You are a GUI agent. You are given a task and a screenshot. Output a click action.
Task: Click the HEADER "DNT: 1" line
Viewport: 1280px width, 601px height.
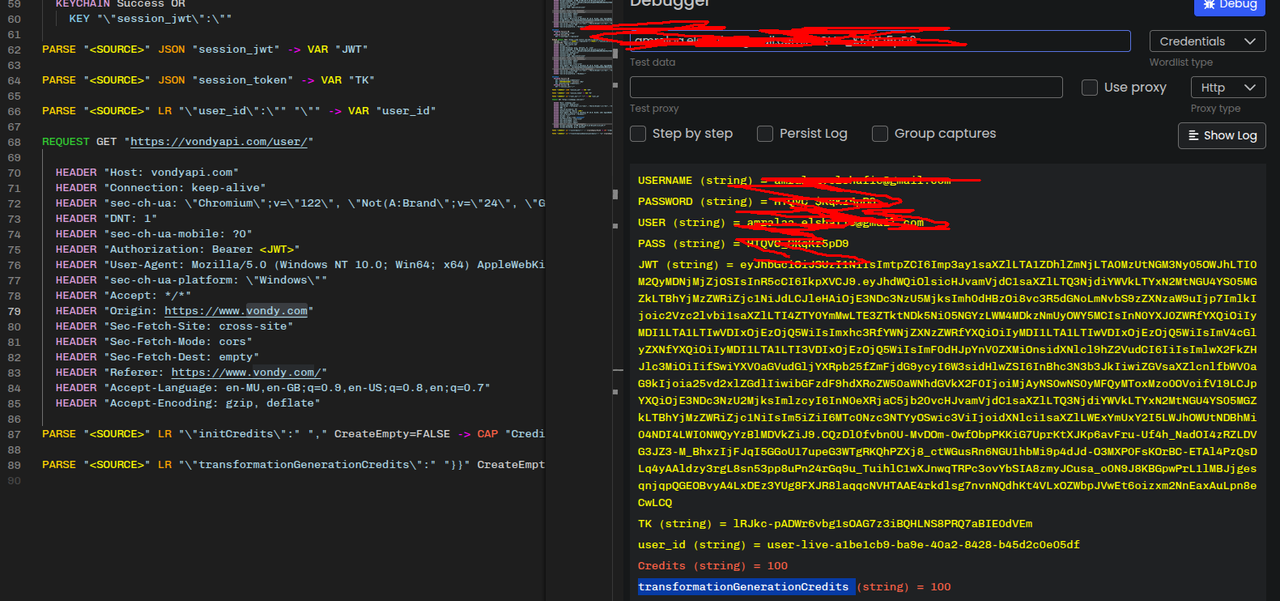tap(107, 218)
